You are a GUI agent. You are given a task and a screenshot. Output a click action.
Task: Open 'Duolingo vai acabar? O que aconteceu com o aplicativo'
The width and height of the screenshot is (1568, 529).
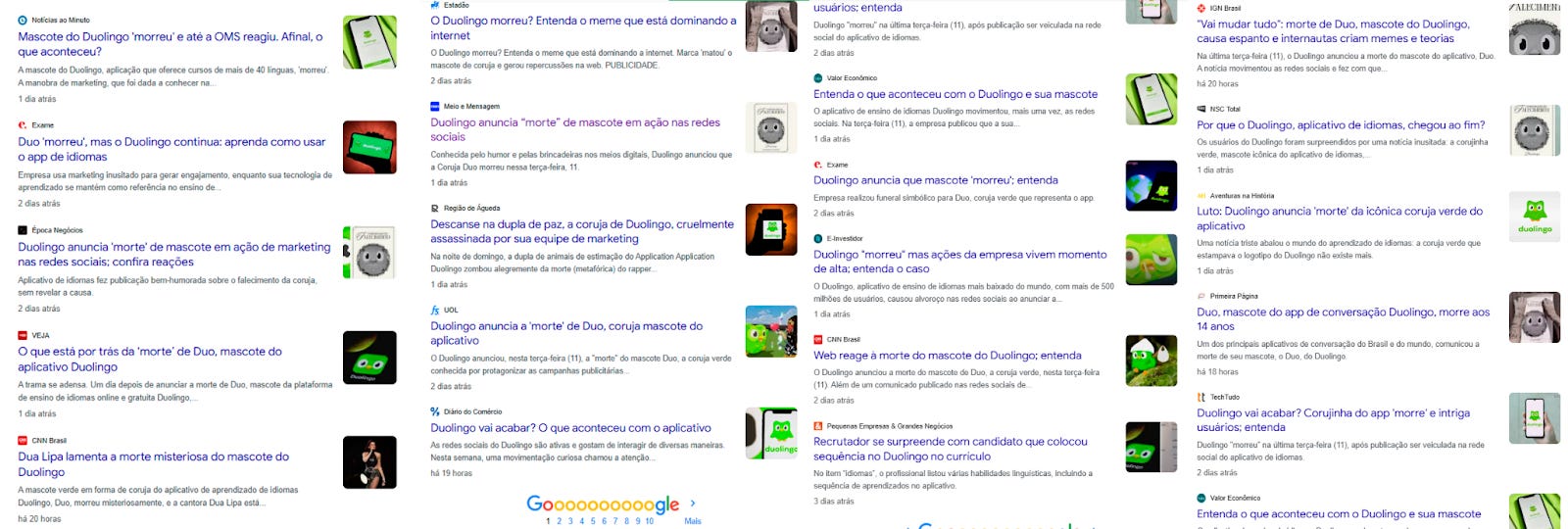pyautogui.click(x=570, y=428)
